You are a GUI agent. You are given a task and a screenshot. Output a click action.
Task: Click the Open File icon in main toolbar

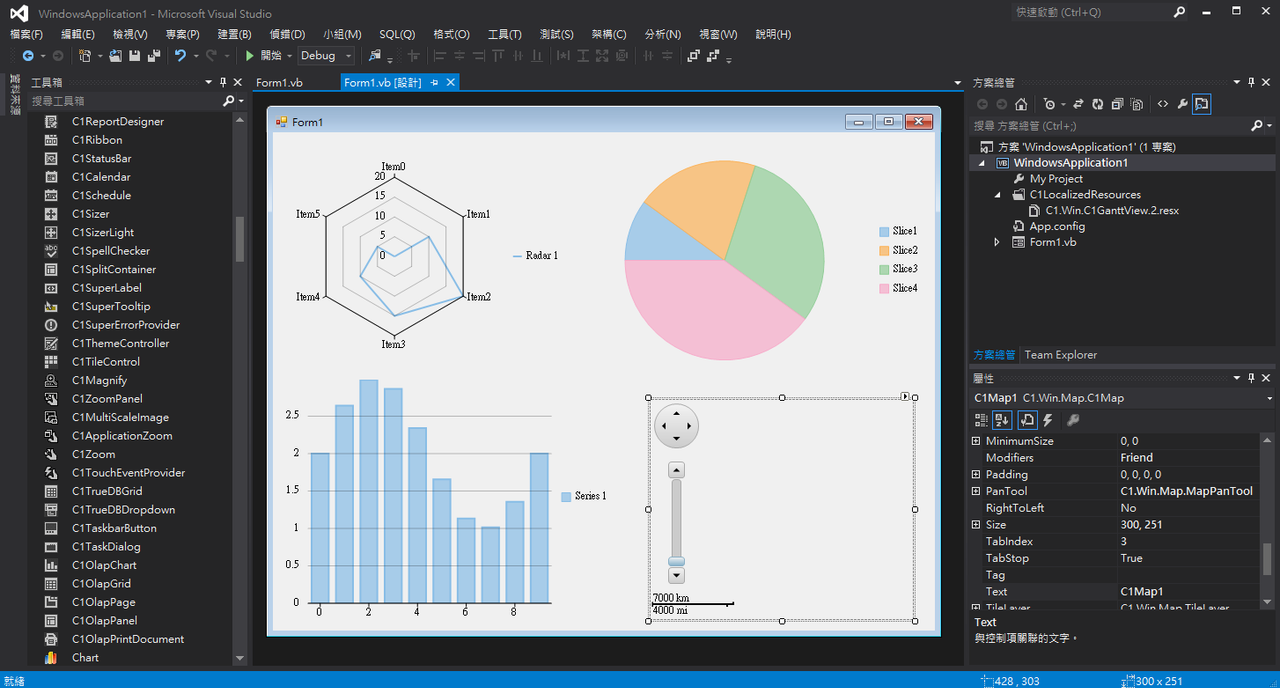tap(115, 56)
